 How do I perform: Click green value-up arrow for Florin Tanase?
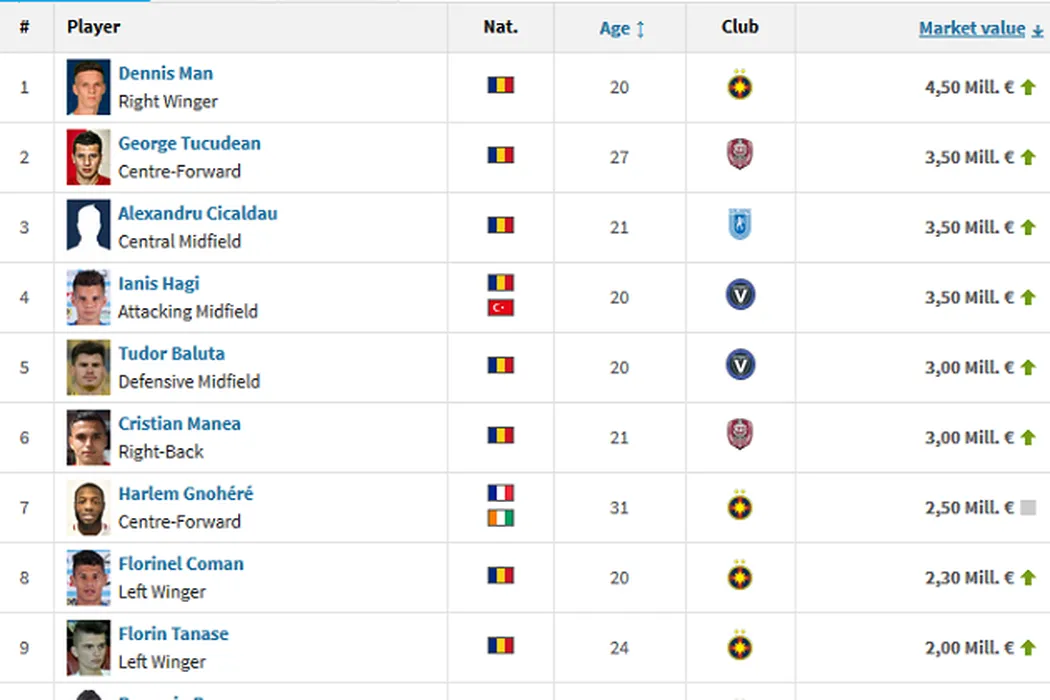coord(1028,648)
